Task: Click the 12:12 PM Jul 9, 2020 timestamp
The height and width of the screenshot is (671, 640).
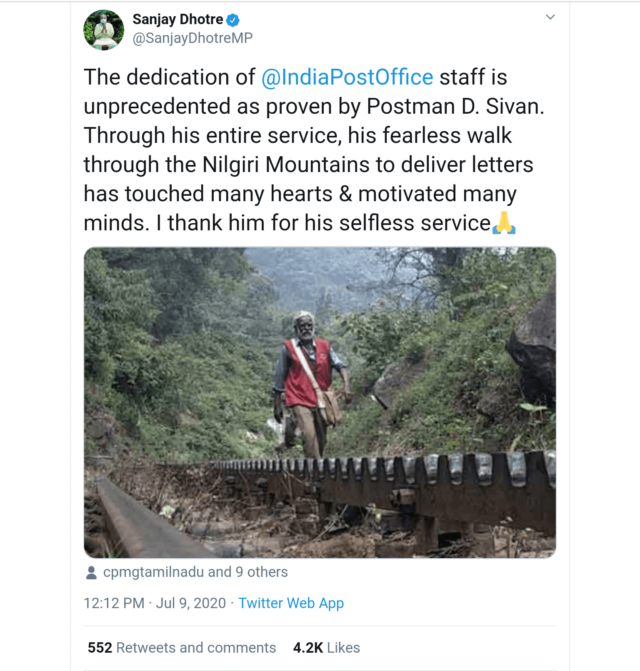Action: click(x=156, y=603)
